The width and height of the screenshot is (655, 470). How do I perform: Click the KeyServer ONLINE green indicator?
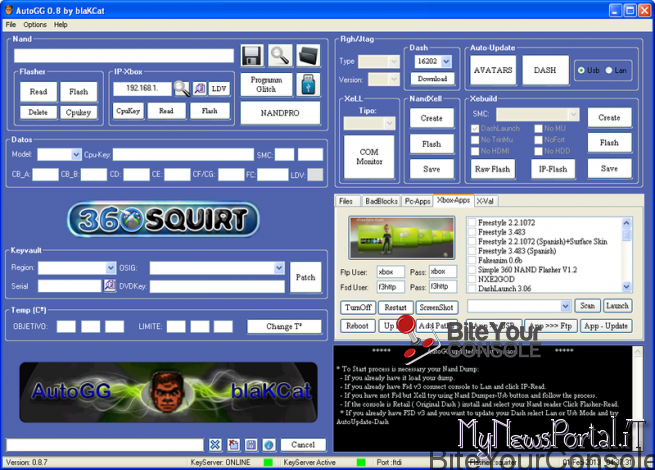coord(268,462)
